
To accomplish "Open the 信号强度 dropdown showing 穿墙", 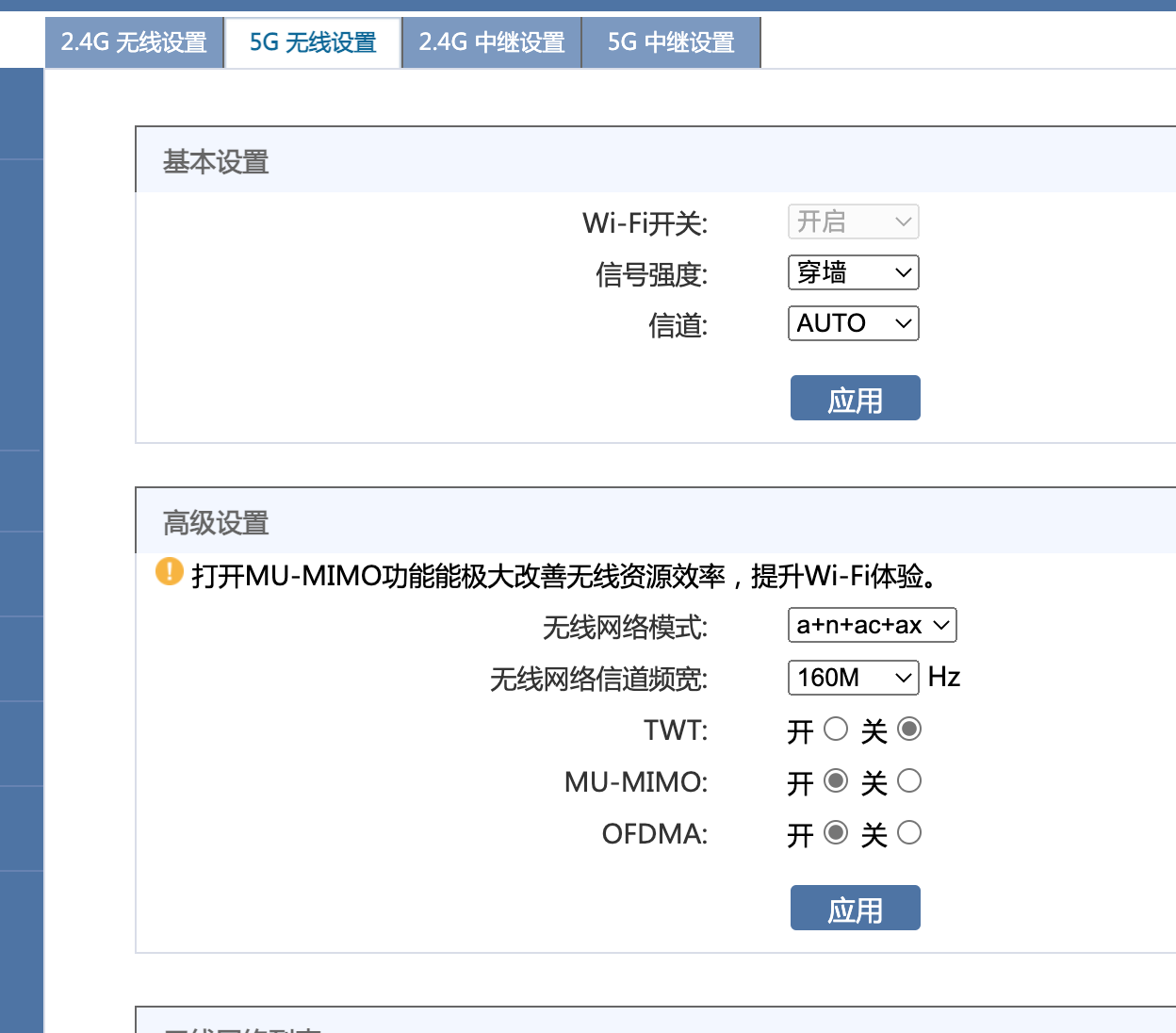I will pyautogui.click(x=853, y=273).
